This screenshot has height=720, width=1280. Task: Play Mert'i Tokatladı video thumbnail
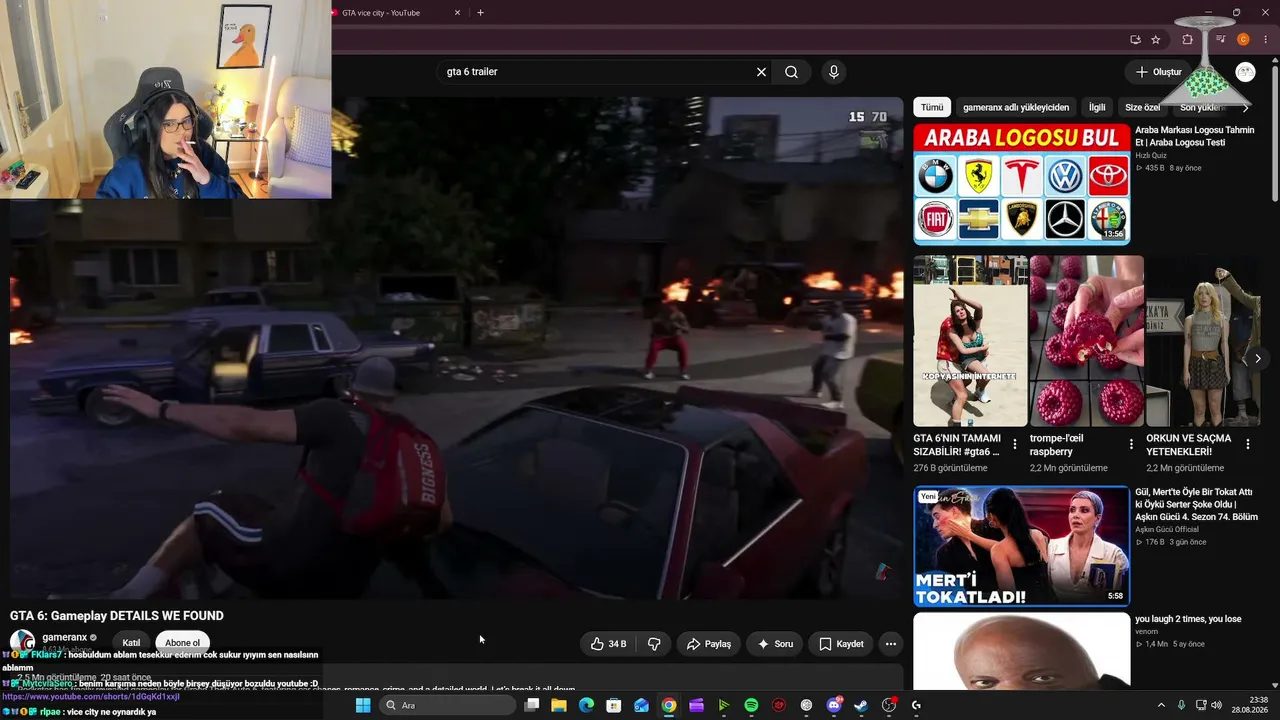pos(1021,546)
